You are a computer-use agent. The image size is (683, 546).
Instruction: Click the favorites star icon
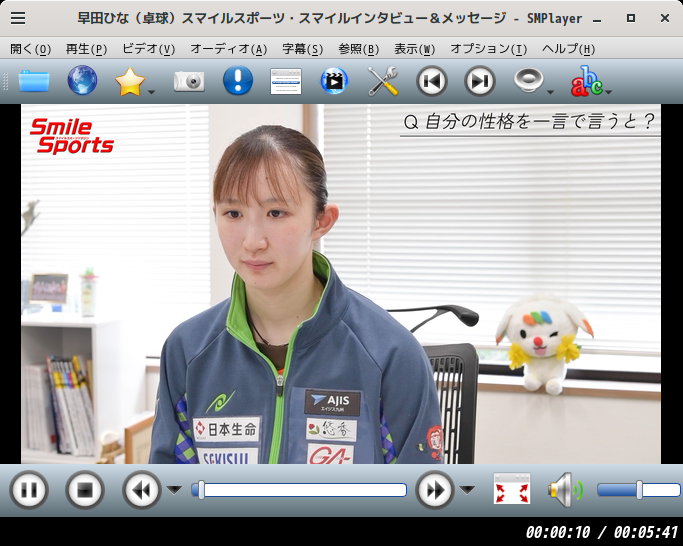pyautogui.click(x=129, y=81)
